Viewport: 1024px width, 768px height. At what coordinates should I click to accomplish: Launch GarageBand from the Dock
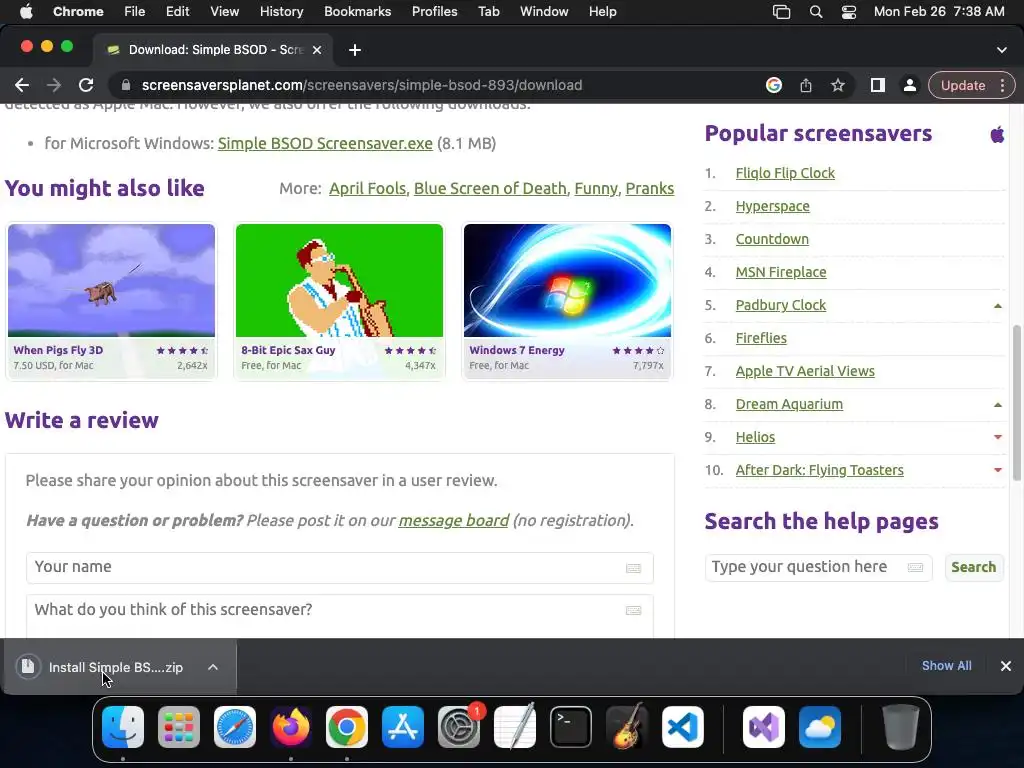[x=627, y=727]
